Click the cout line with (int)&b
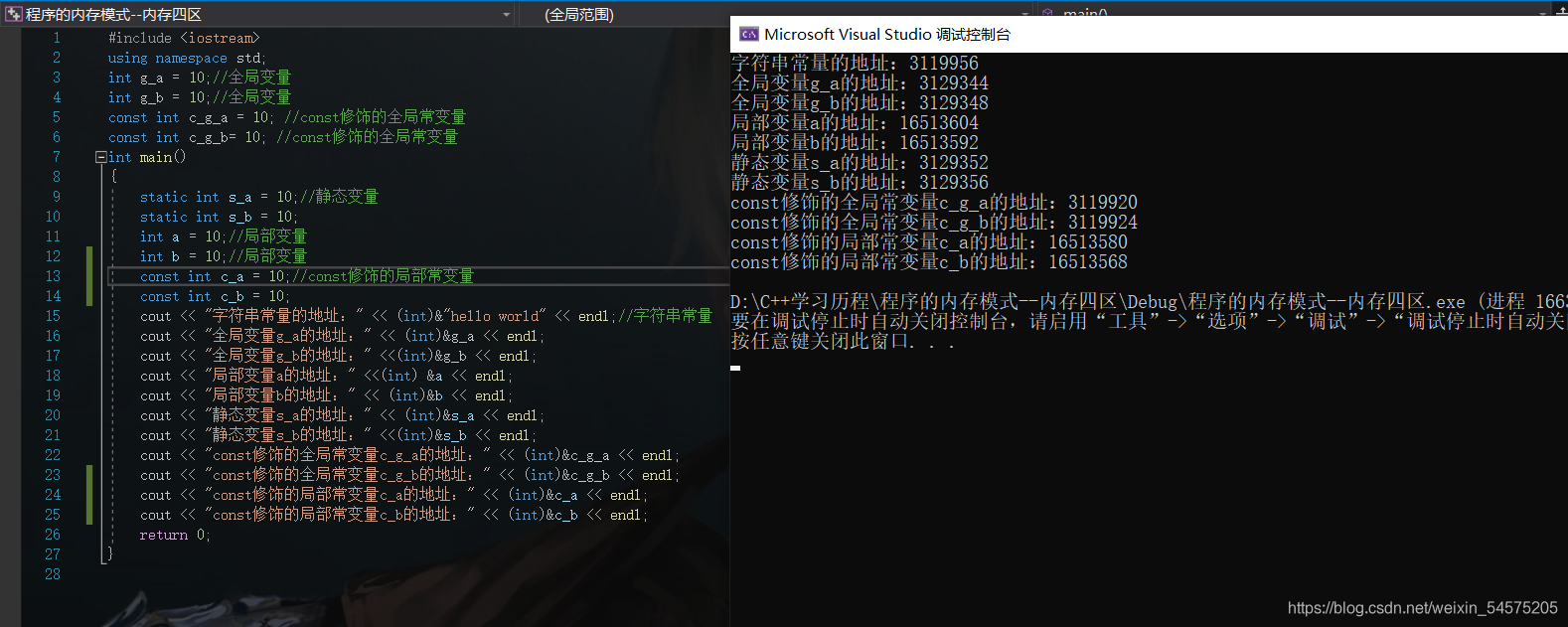Image resolution: width=1568 pixels, height=627 pixels. tap(327, 395)
